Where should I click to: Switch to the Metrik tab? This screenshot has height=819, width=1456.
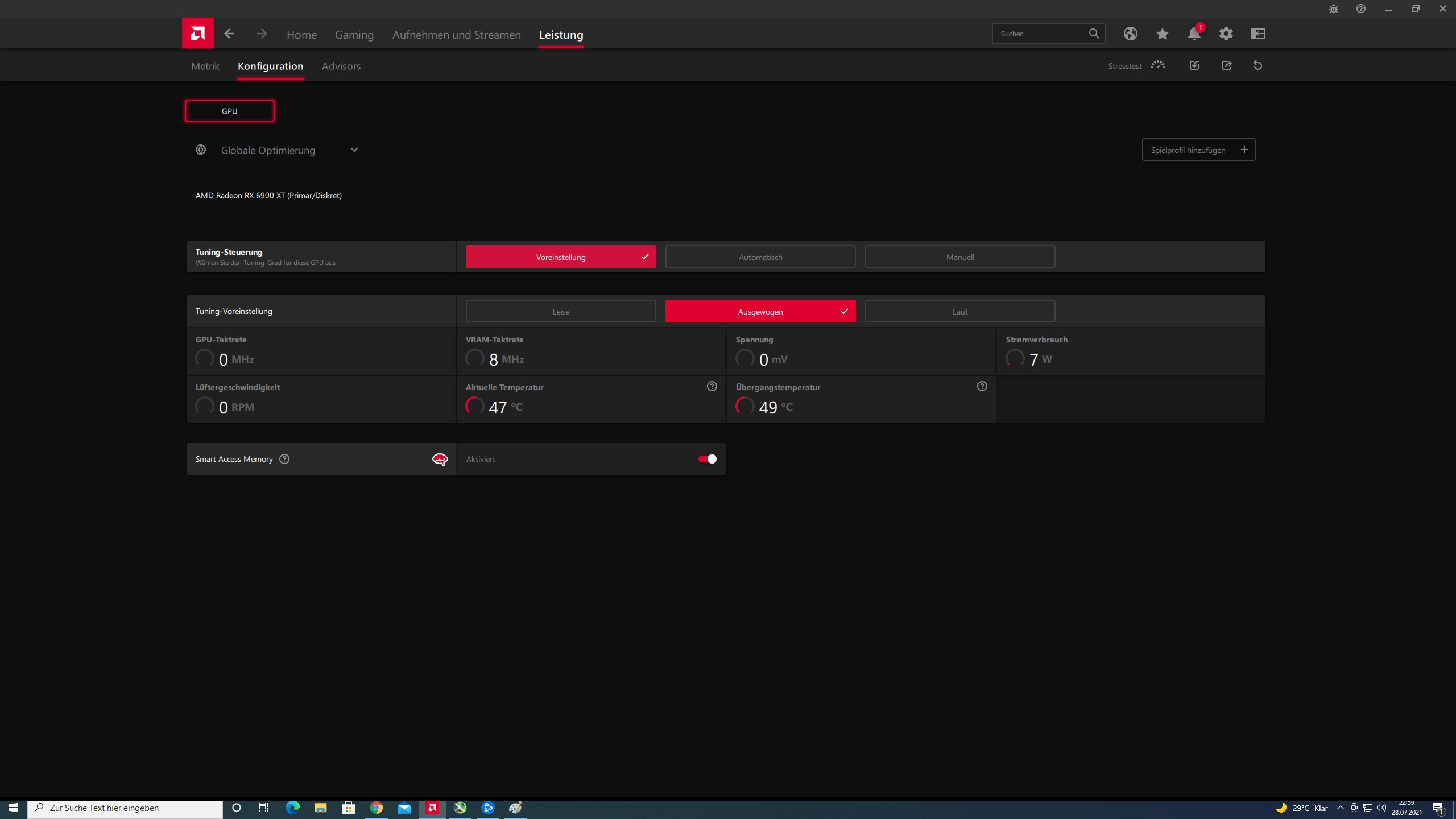click(x=205, y=66)
